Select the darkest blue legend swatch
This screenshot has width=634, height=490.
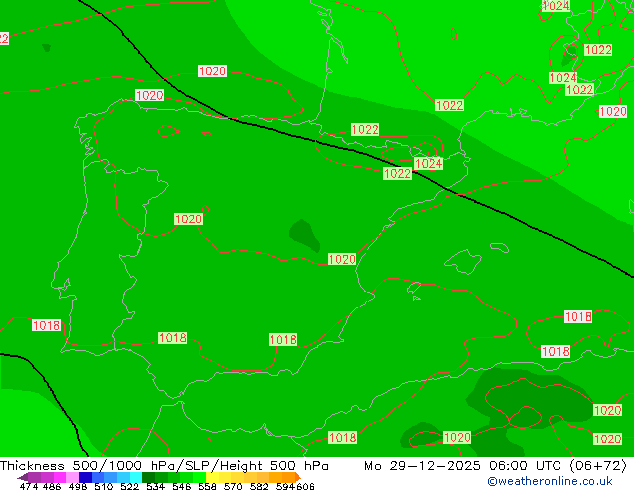click(85, 477)
